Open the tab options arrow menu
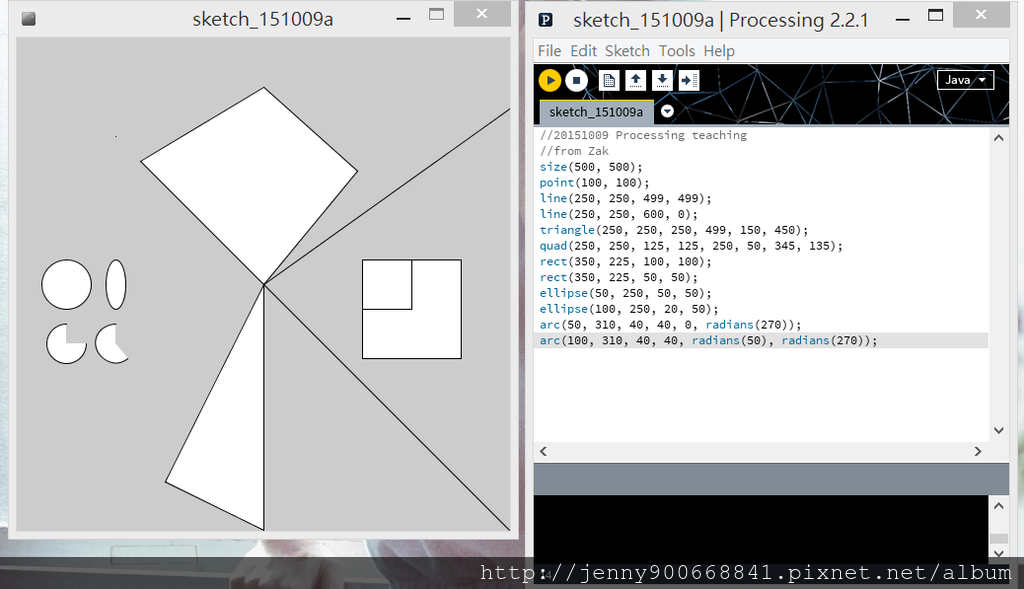1024x589 pixels. pos(667,111)
